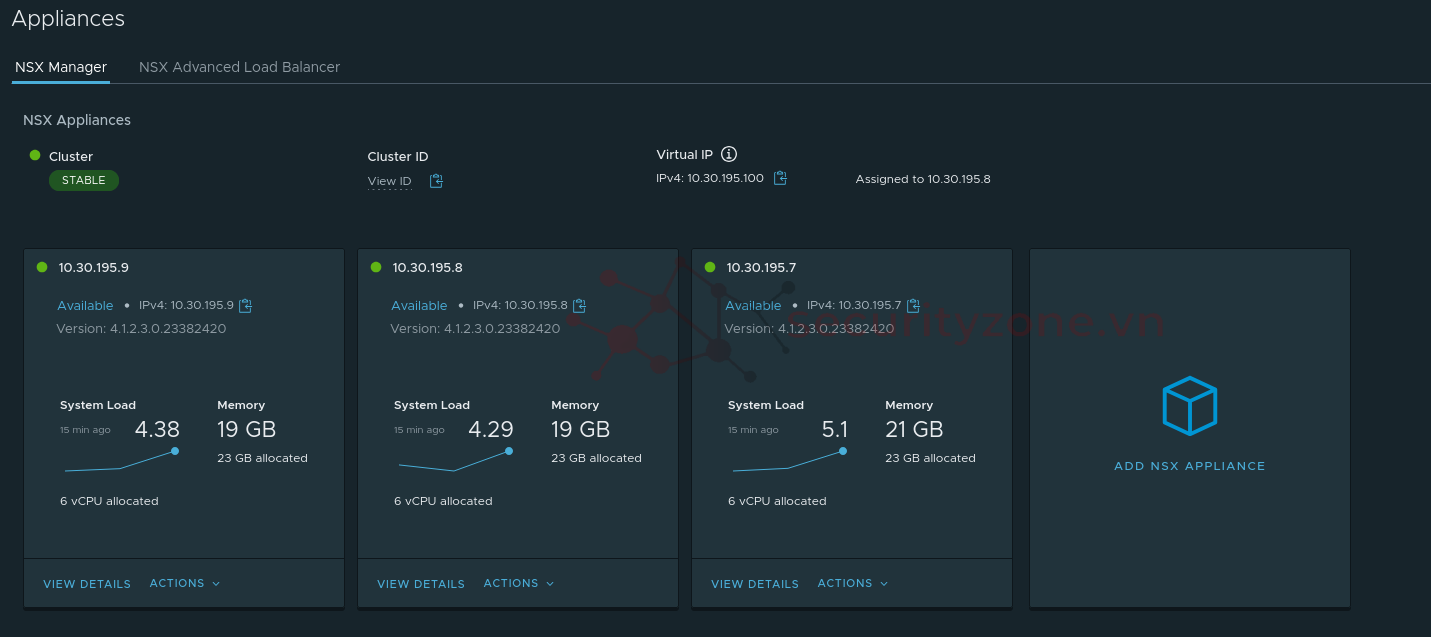Select the NSX Manager tab

61,67
